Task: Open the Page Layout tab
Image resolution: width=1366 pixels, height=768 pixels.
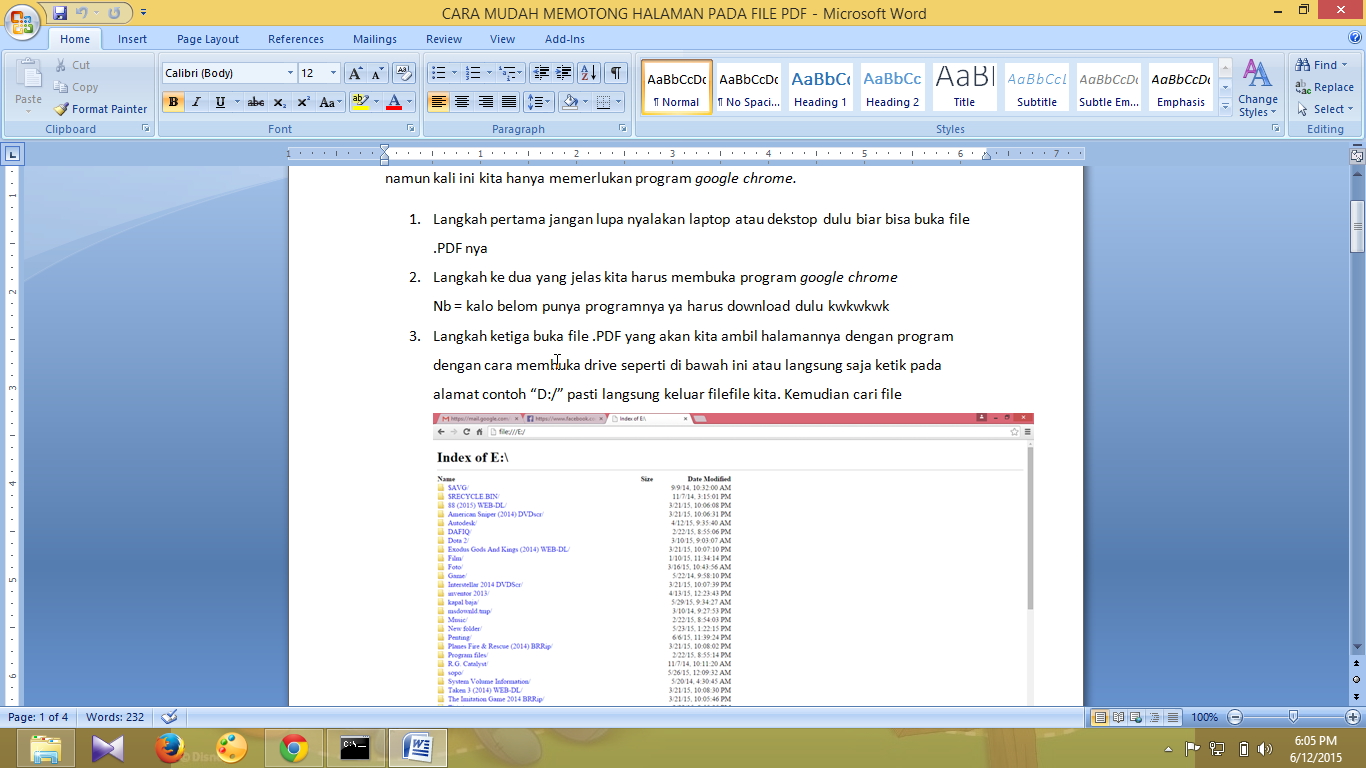Action: tap(208, 39)
